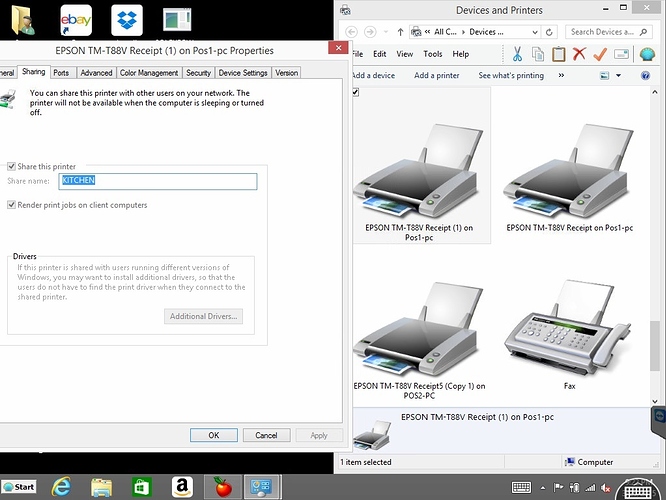Click the blue Help question mark icon
666x500 pixels.
(645, 76)
